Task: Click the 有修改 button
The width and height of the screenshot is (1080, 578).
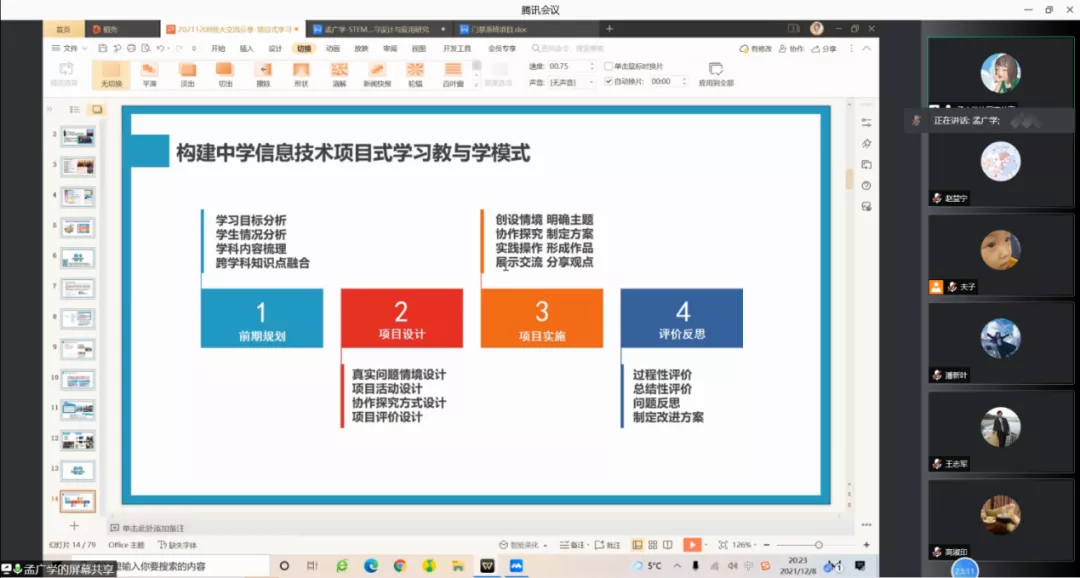Action: [756, 48]
